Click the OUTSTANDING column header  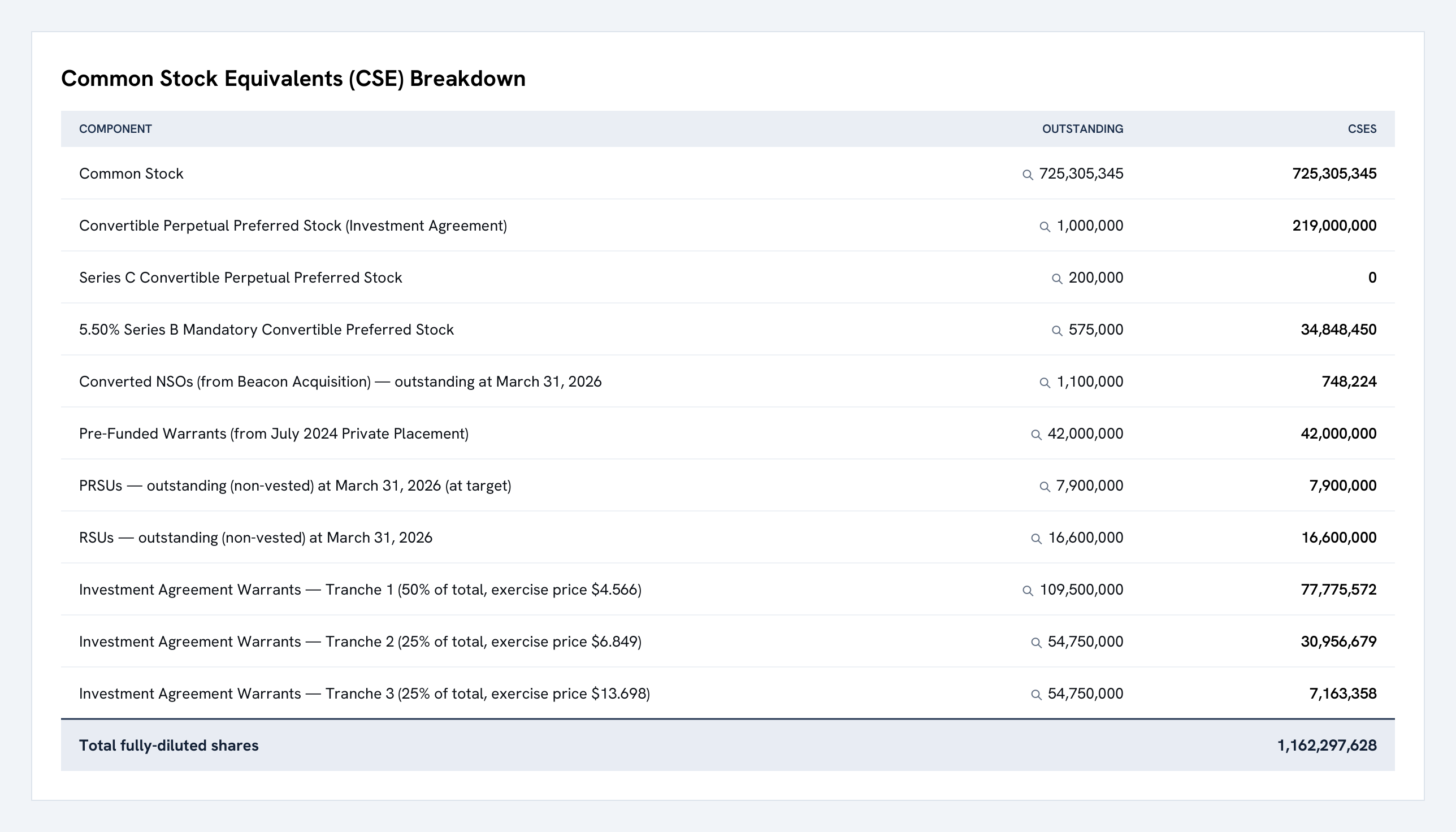[x=1082, y=129]
